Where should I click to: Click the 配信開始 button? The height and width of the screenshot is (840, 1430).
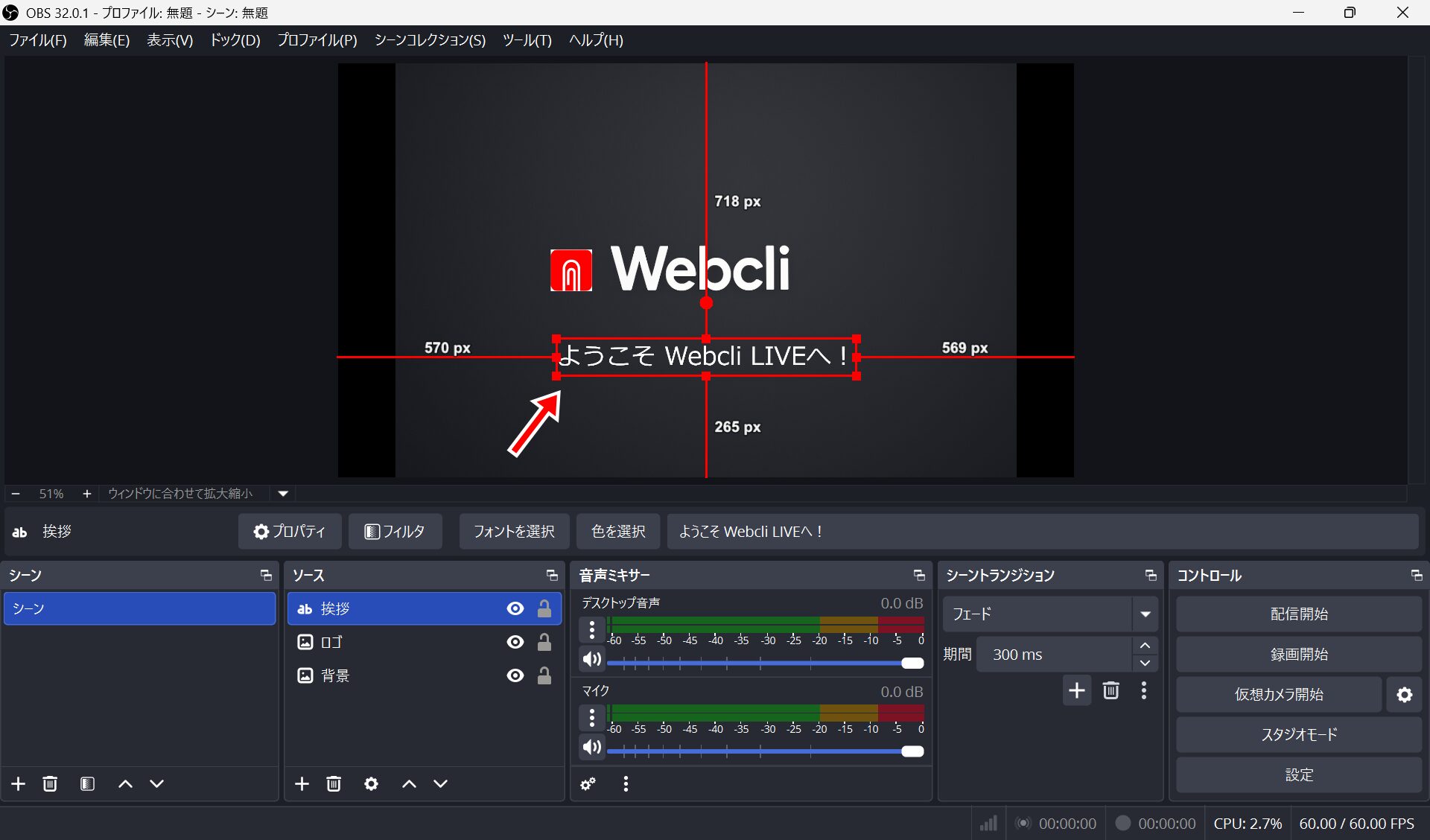tap(1298, 614)
